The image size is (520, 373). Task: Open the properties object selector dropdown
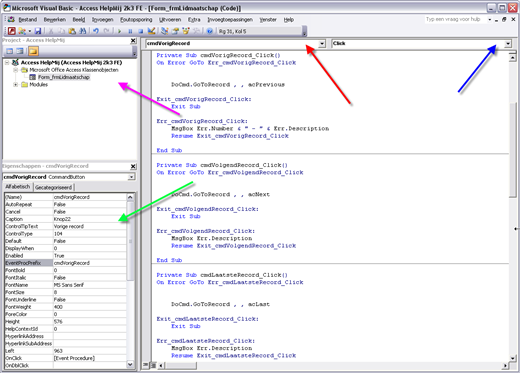132,177
